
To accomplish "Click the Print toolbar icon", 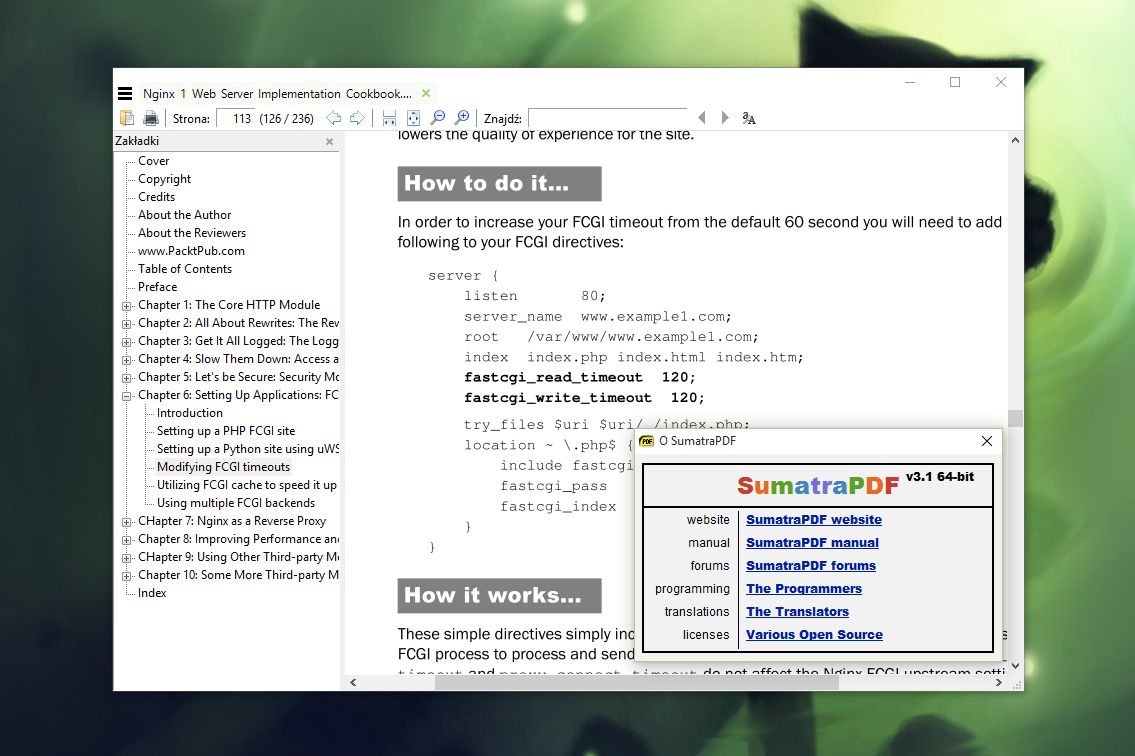I will click(151, 118).
